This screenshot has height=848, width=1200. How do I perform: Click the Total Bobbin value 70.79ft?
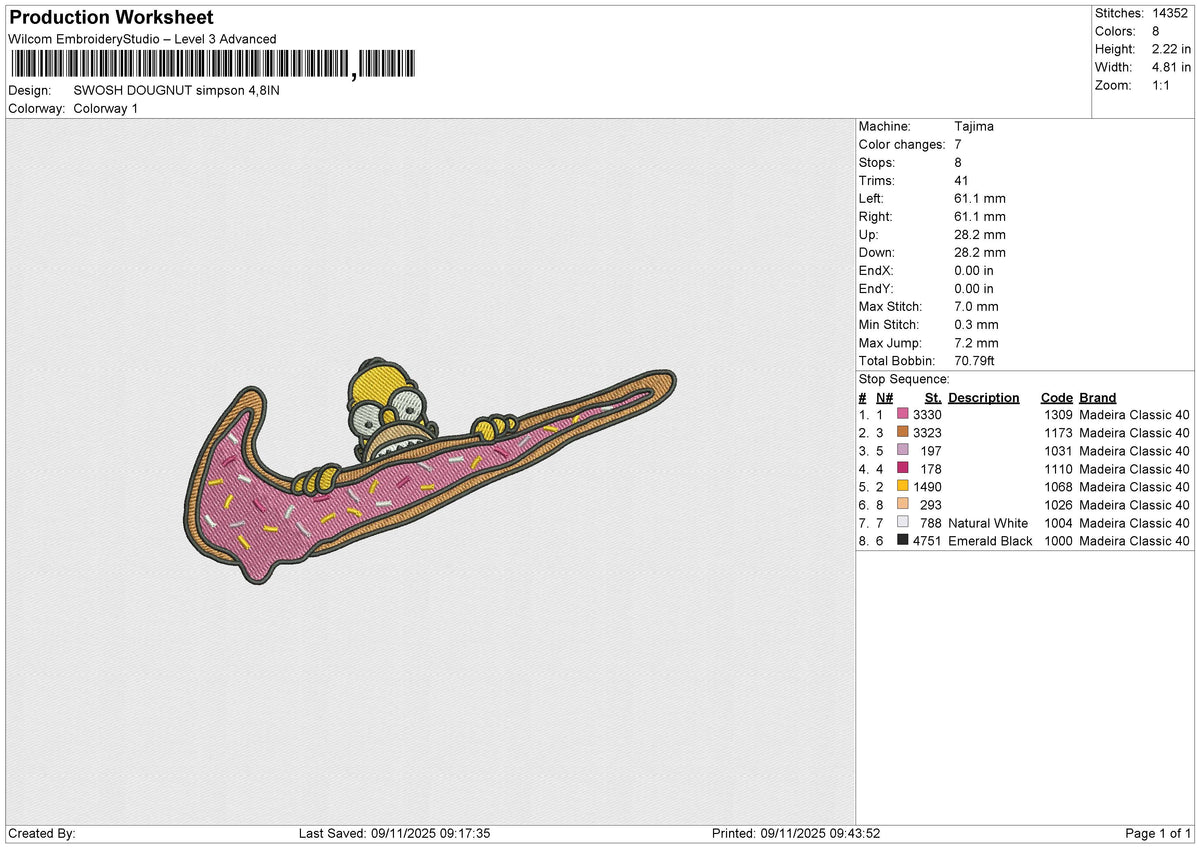pyautogui.click(x=975, y=361)
